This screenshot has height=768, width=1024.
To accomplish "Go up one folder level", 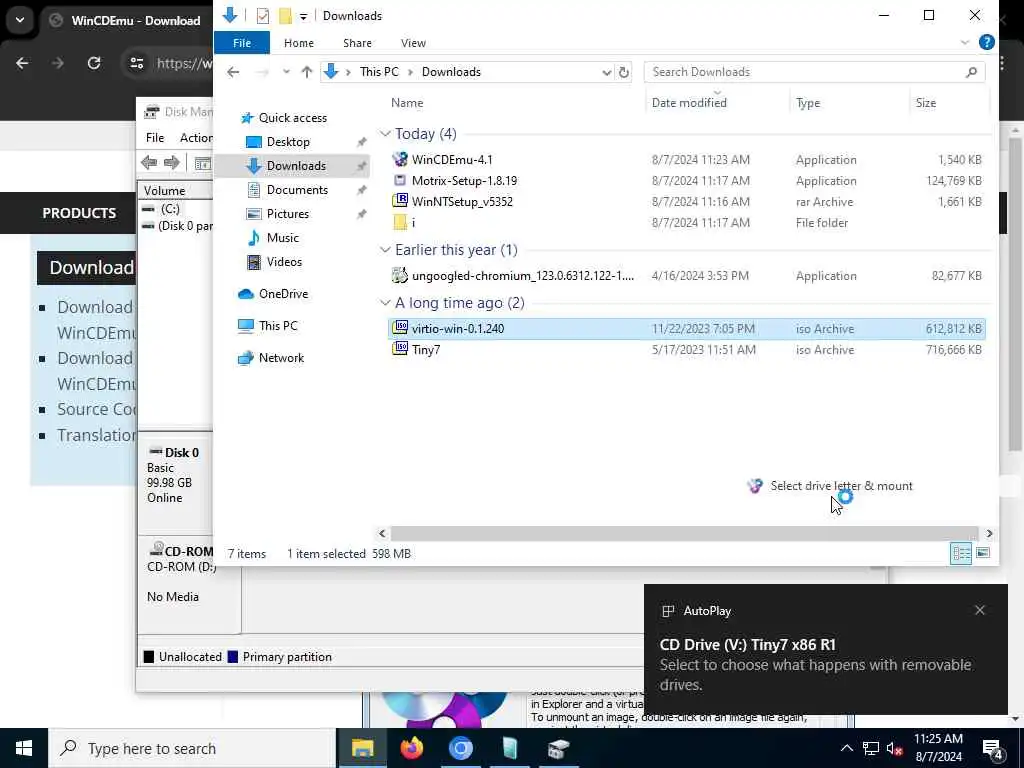I will [x=306, y=72].
